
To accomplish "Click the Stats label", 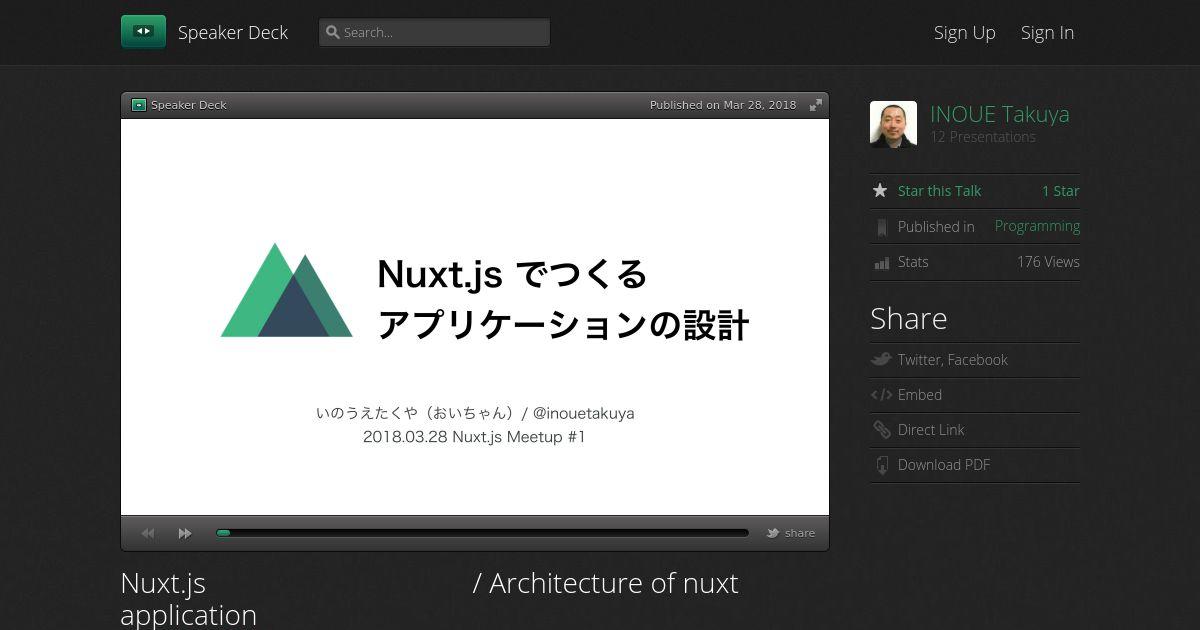I will 913,262.
